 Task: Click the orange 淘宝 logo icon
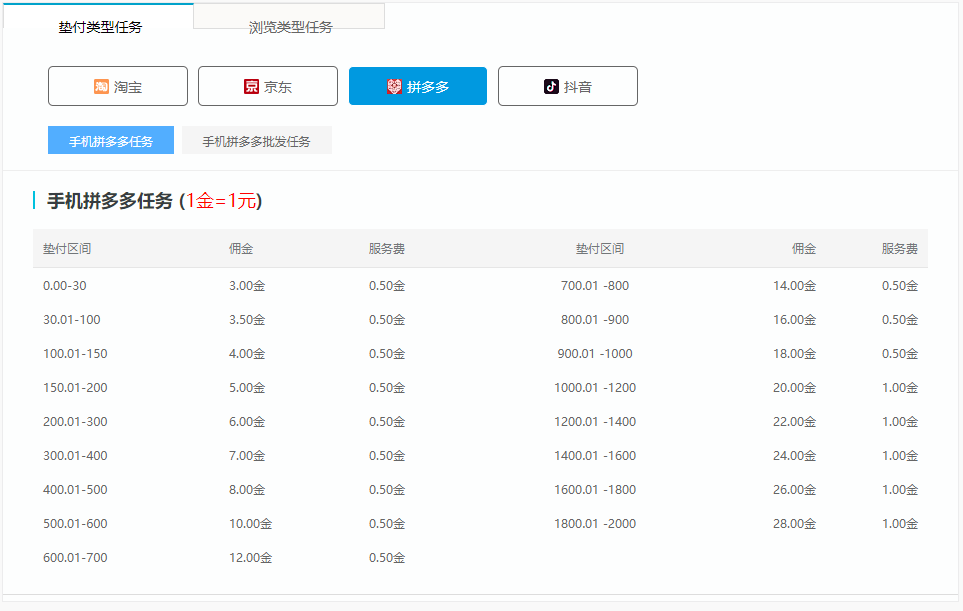pyautogui.click(x=101, y=87)
